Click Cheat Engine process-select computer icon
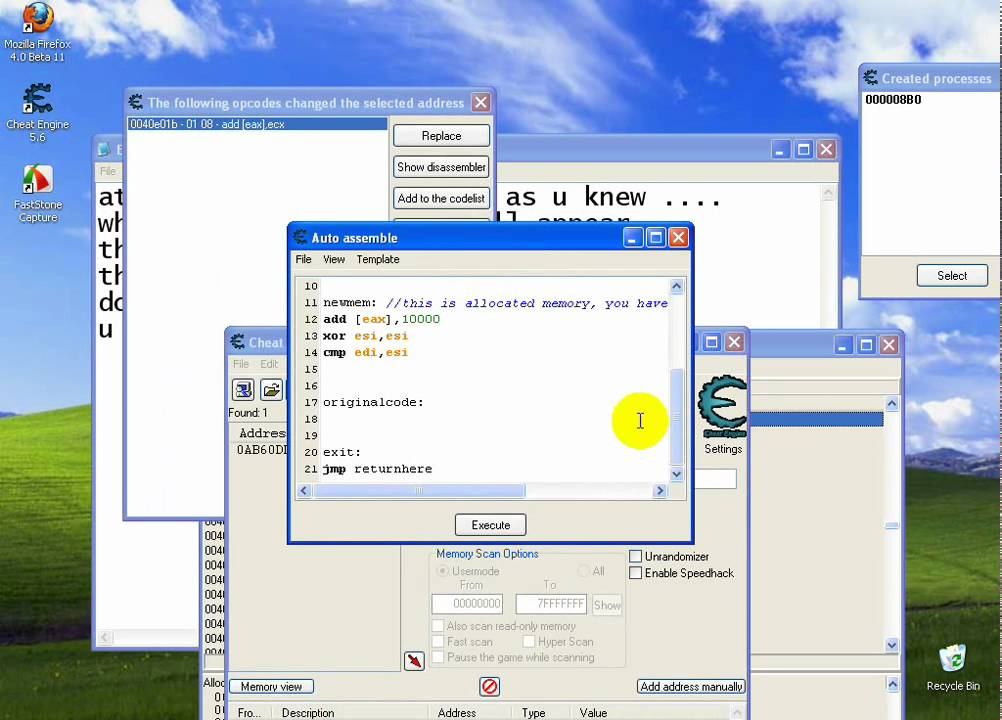 [x=243, y=389]
